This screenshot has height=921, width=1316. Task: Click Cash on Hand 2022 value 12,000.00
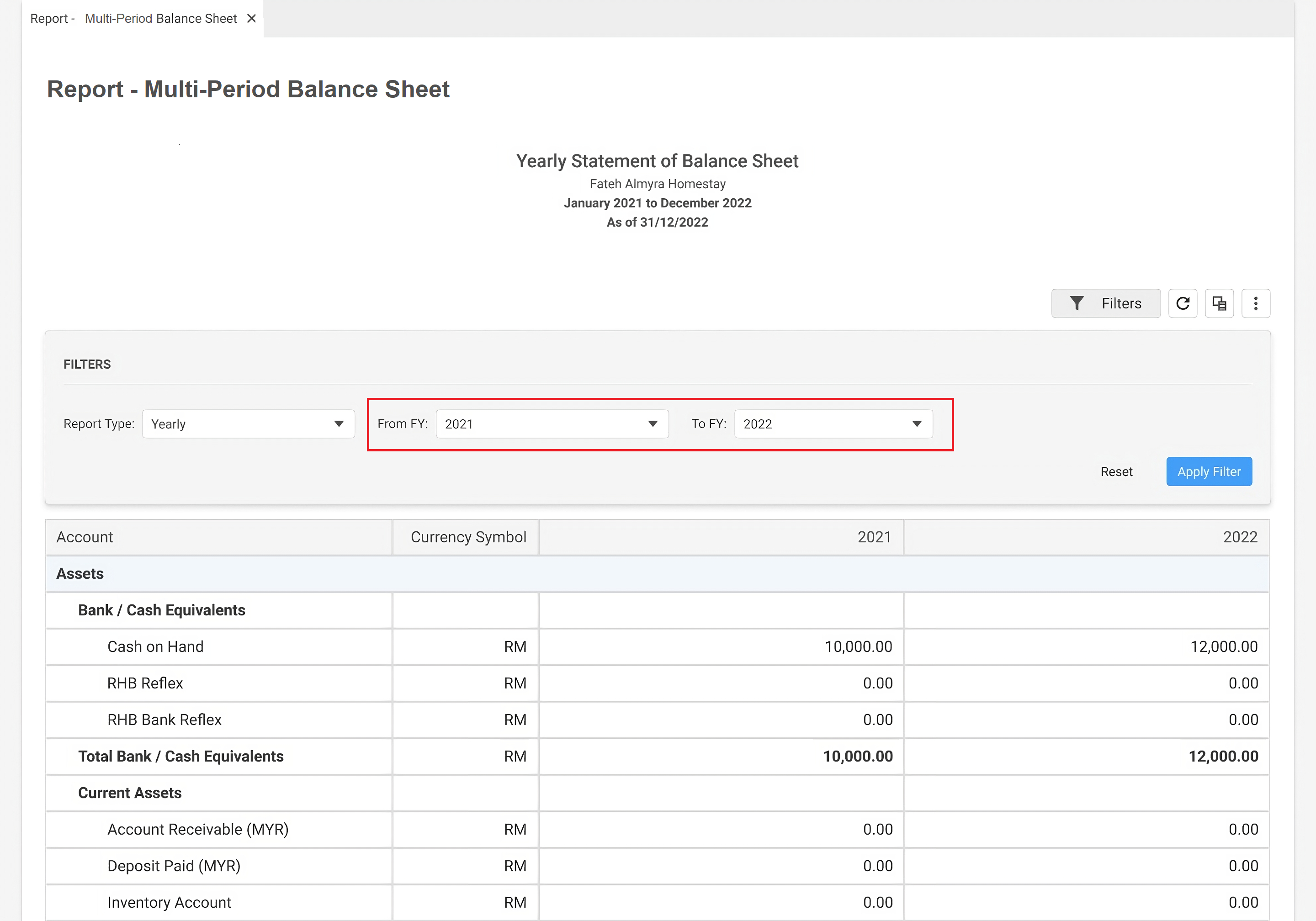(1224, 646)
